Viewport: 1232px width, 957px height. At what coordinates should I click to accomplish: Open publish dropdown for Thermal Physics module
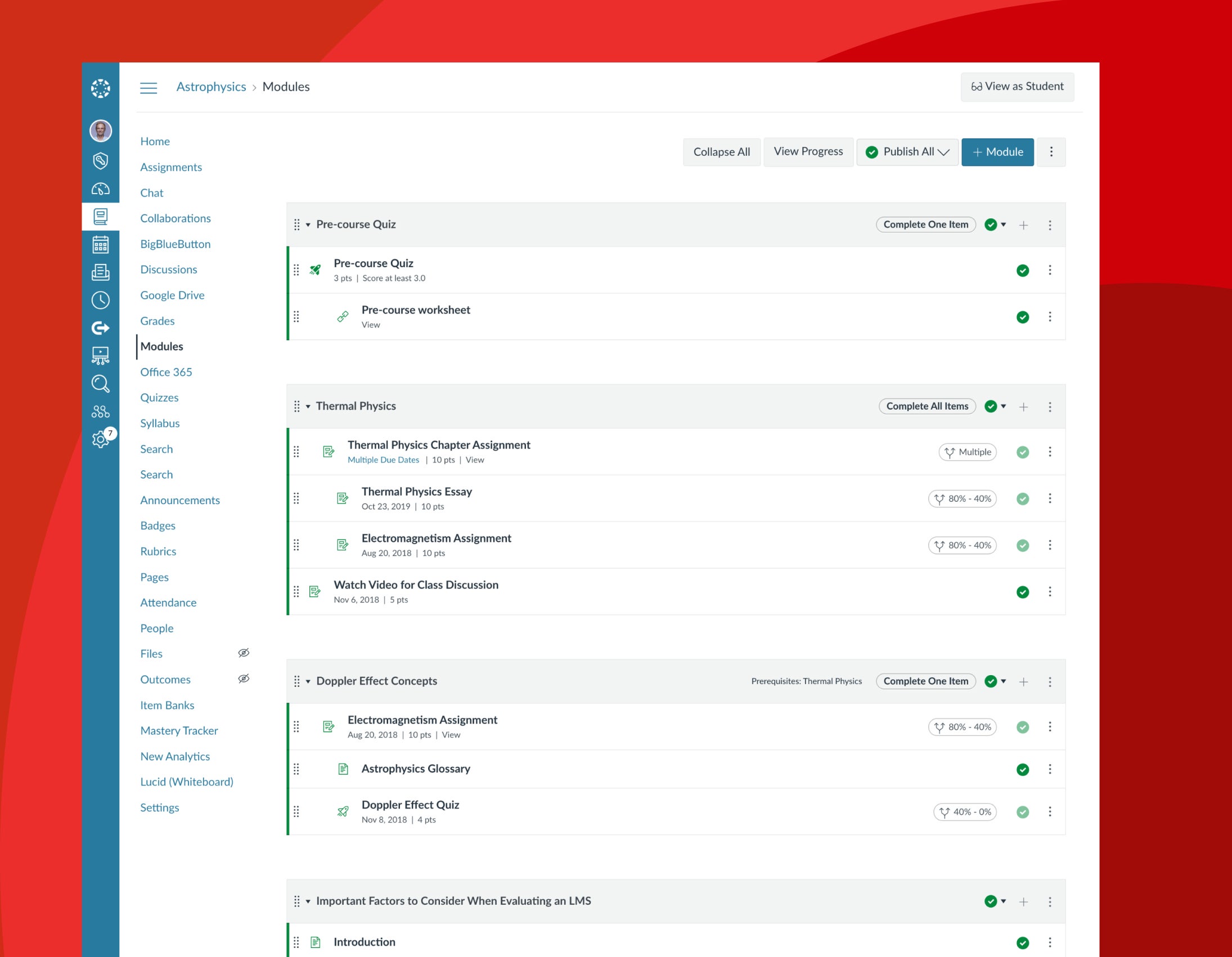[x=996, y=406]
